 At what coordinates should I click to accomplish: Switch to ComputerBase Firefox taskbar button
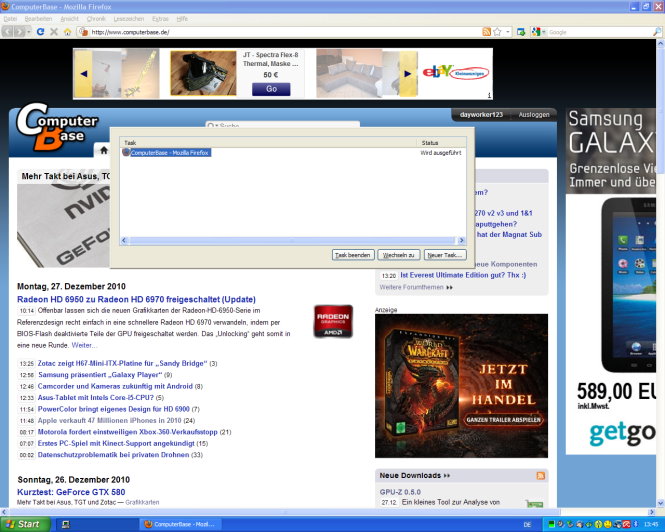tap(182, 525)
